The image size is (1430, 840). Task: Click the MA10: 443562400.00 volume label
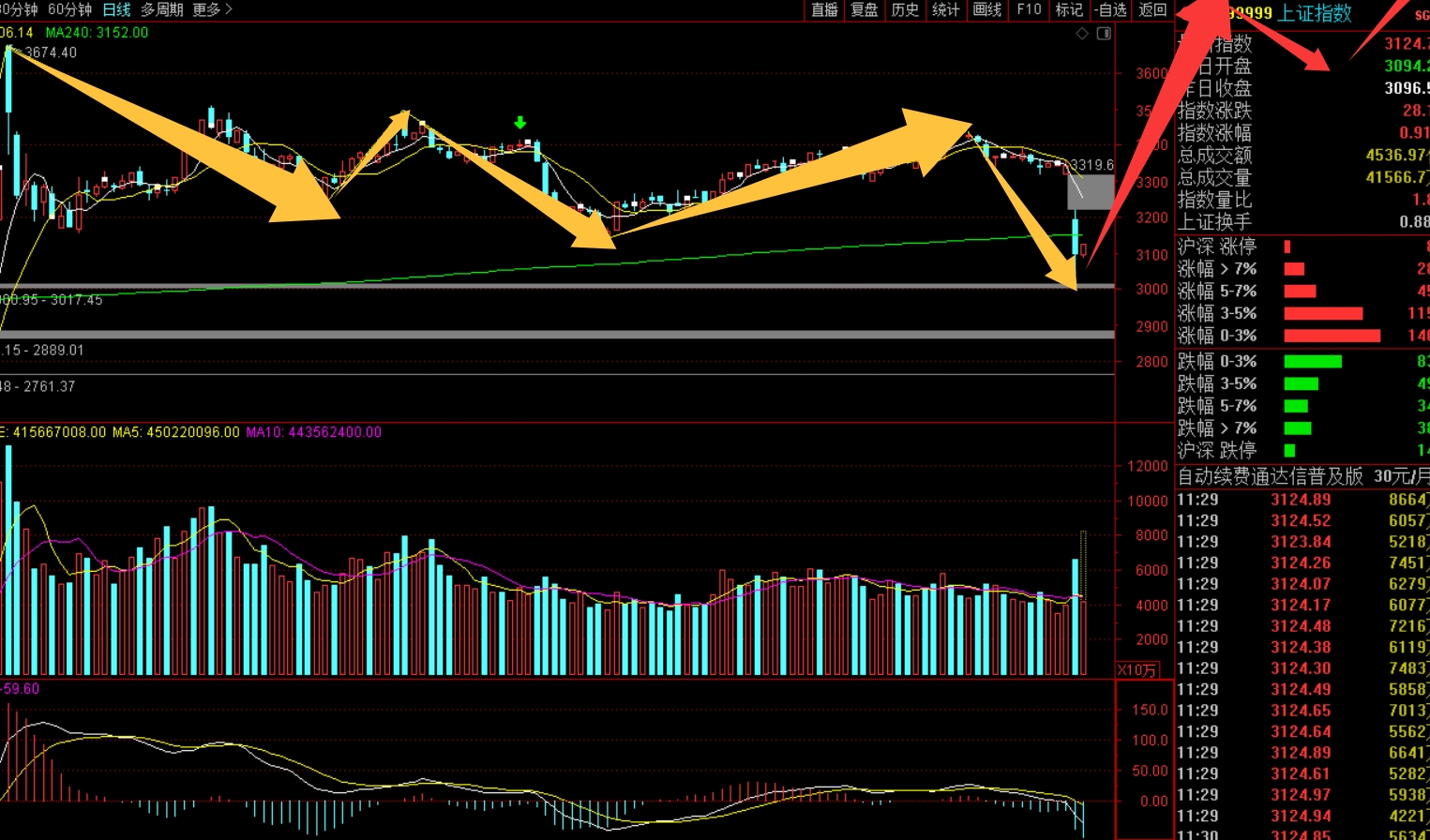point(313,432)
